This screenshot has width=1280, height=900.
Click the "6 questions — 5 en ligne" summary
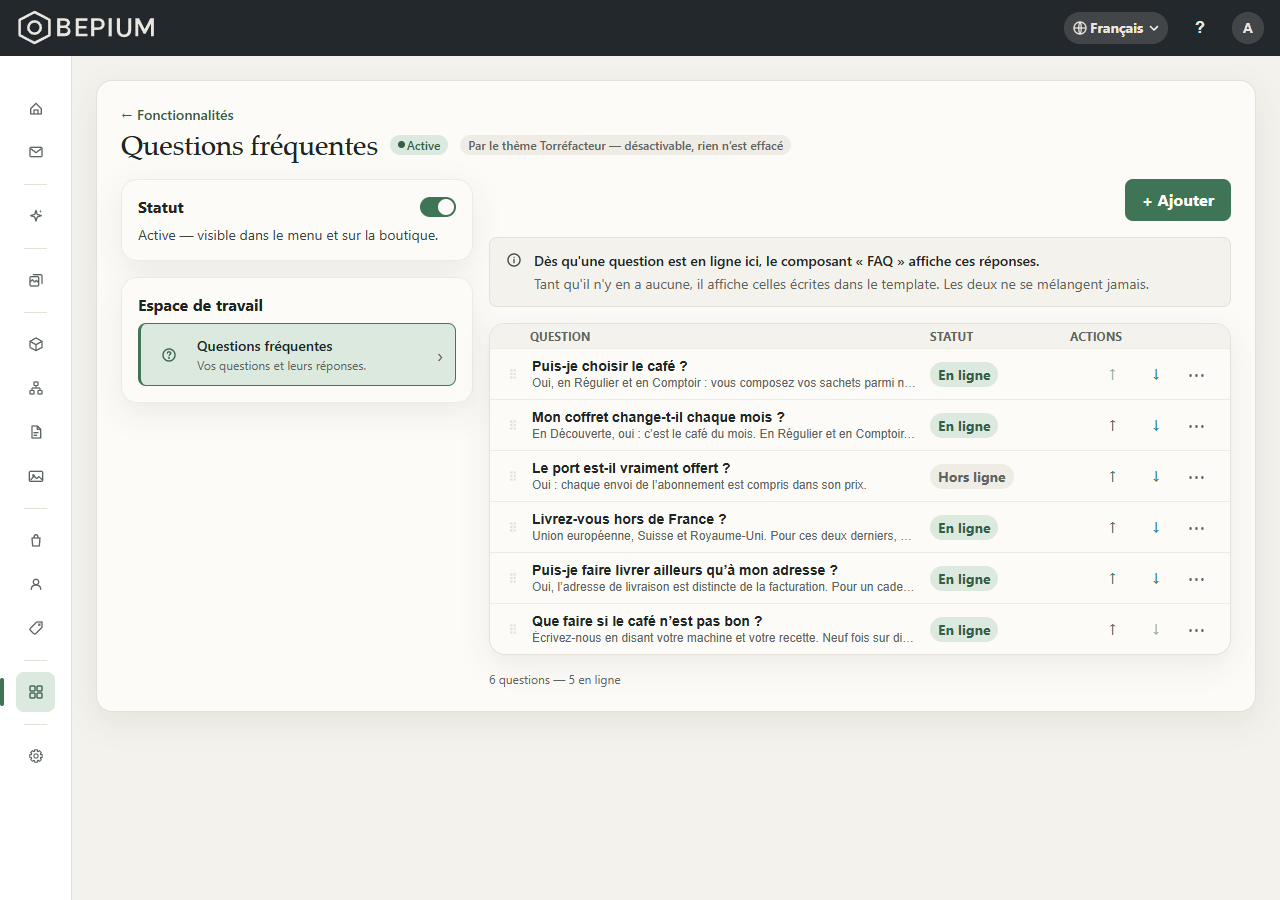click(555, 680)
